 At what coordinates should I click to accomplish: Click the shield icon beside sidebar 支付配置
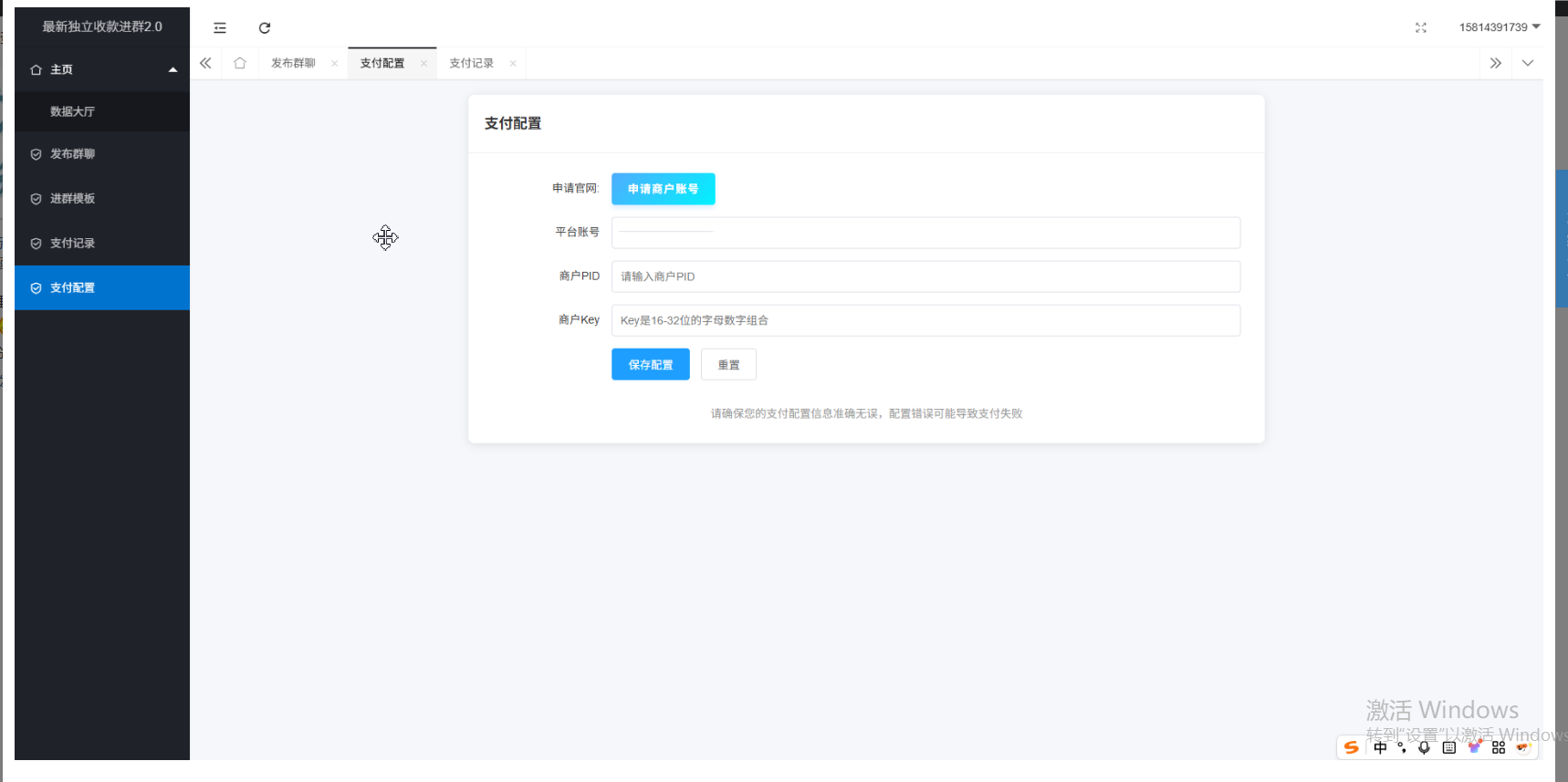[x=37, y=288]
